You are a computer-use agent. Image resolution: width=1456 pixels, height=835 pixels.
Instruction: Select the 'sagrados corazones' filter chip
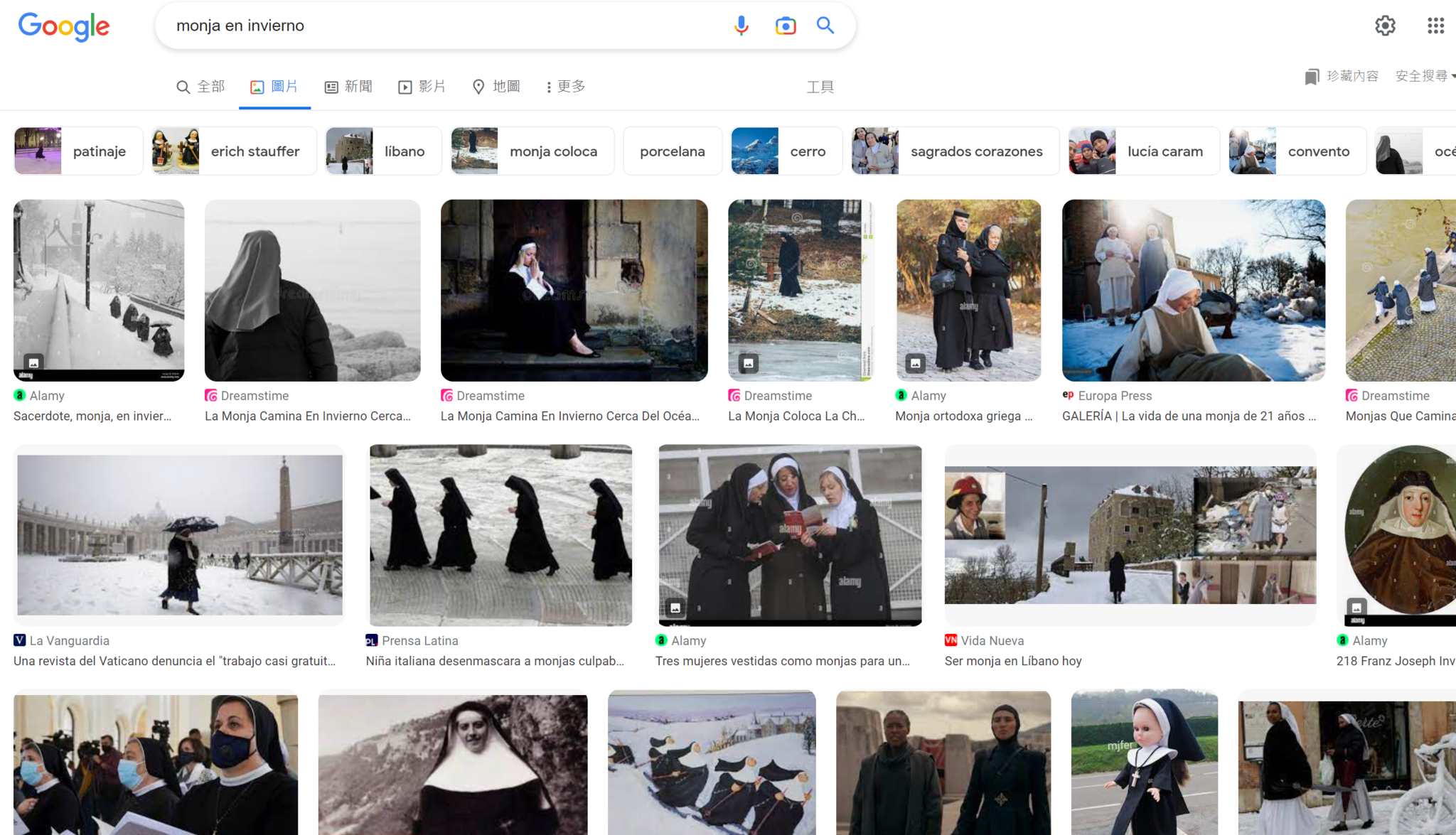(955, 151)
